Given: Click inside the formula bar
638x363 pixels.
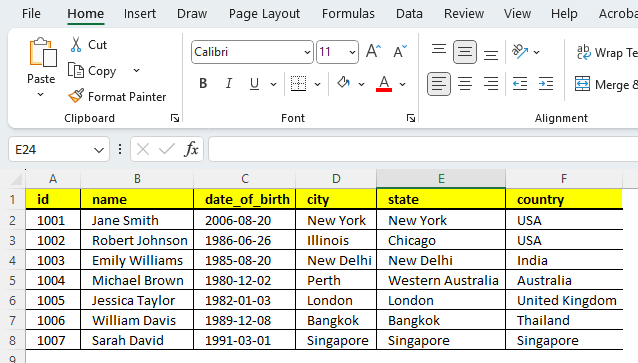Looking at the screenshot, I should click(x=423, y=149).
